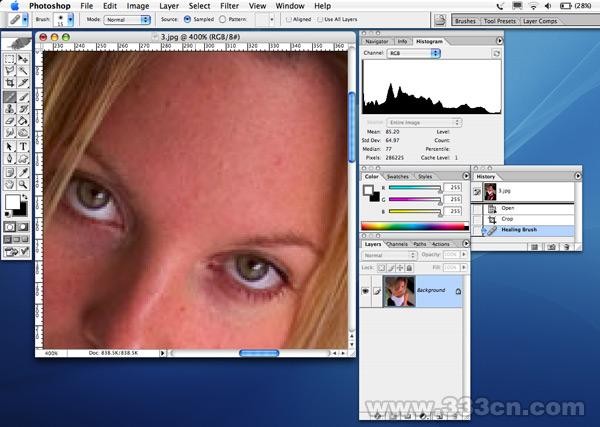Viewport: 600px width, 427px height.
Task: Select the Pattern source radio button
Action: pyautogui.click(x=222, y=19)
